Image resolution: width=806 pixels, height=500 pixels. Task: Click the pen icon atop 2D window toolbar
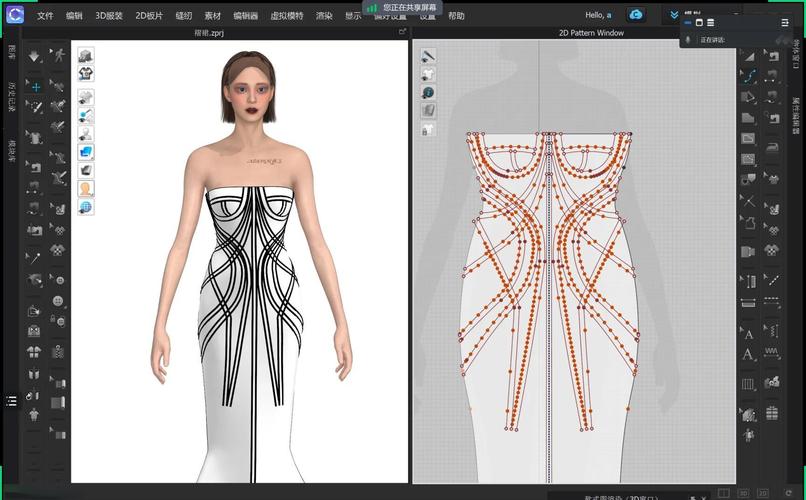click(x=428, y=55)
